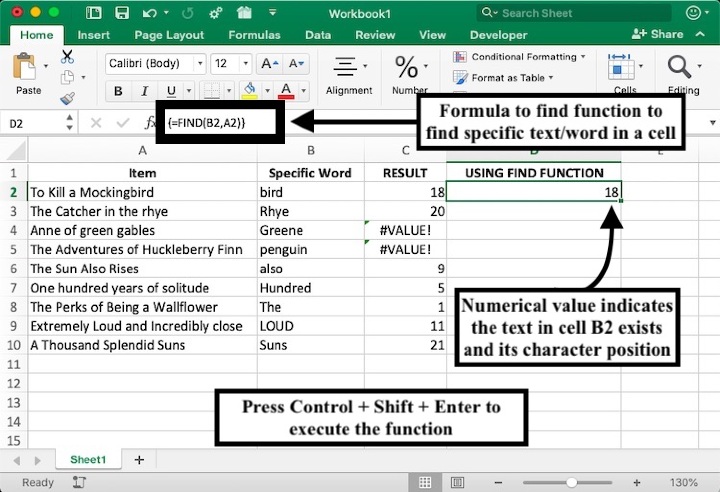Viewport: 720px width, 492px height.
Task: Select cell A2 To Kill a Mockingbird
Action: pos(143,192)
